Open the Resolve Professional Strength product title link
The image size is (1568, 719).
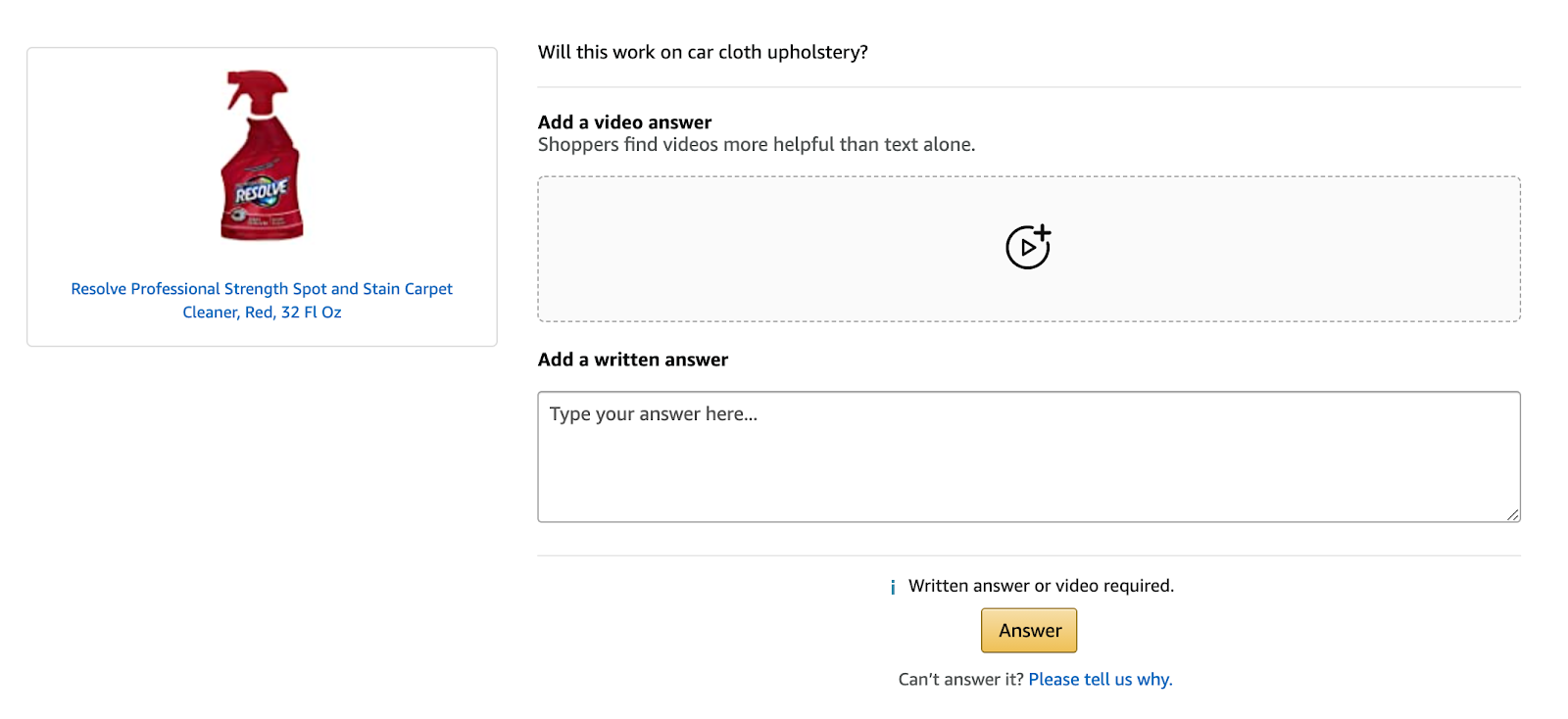click(262, 289)
